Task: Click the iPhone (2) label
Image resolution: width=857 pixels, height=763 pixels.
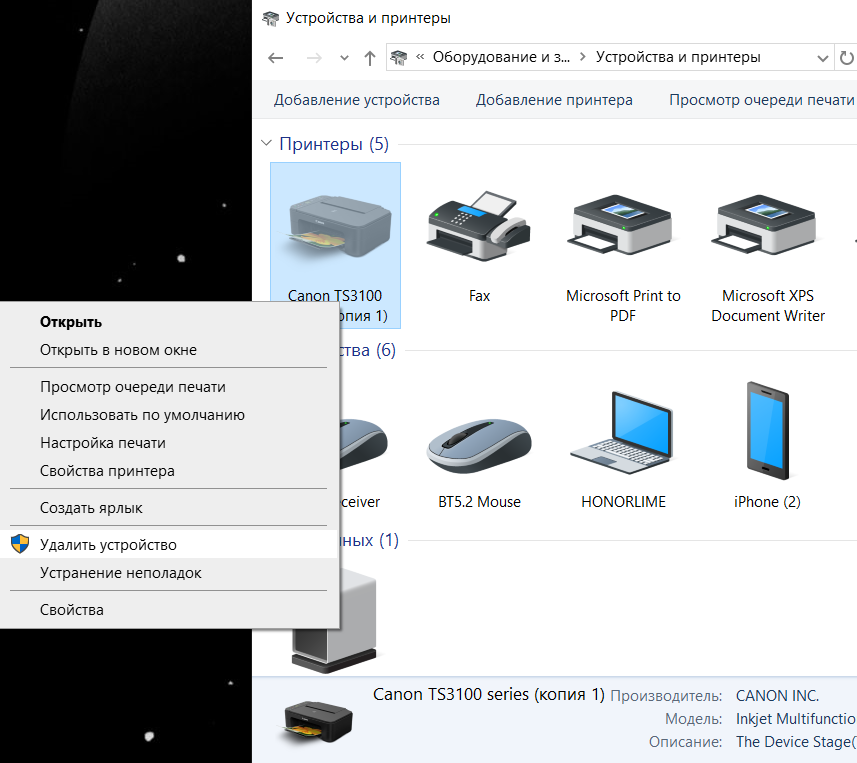Action: pyautogui.click(x=767, y=502)
